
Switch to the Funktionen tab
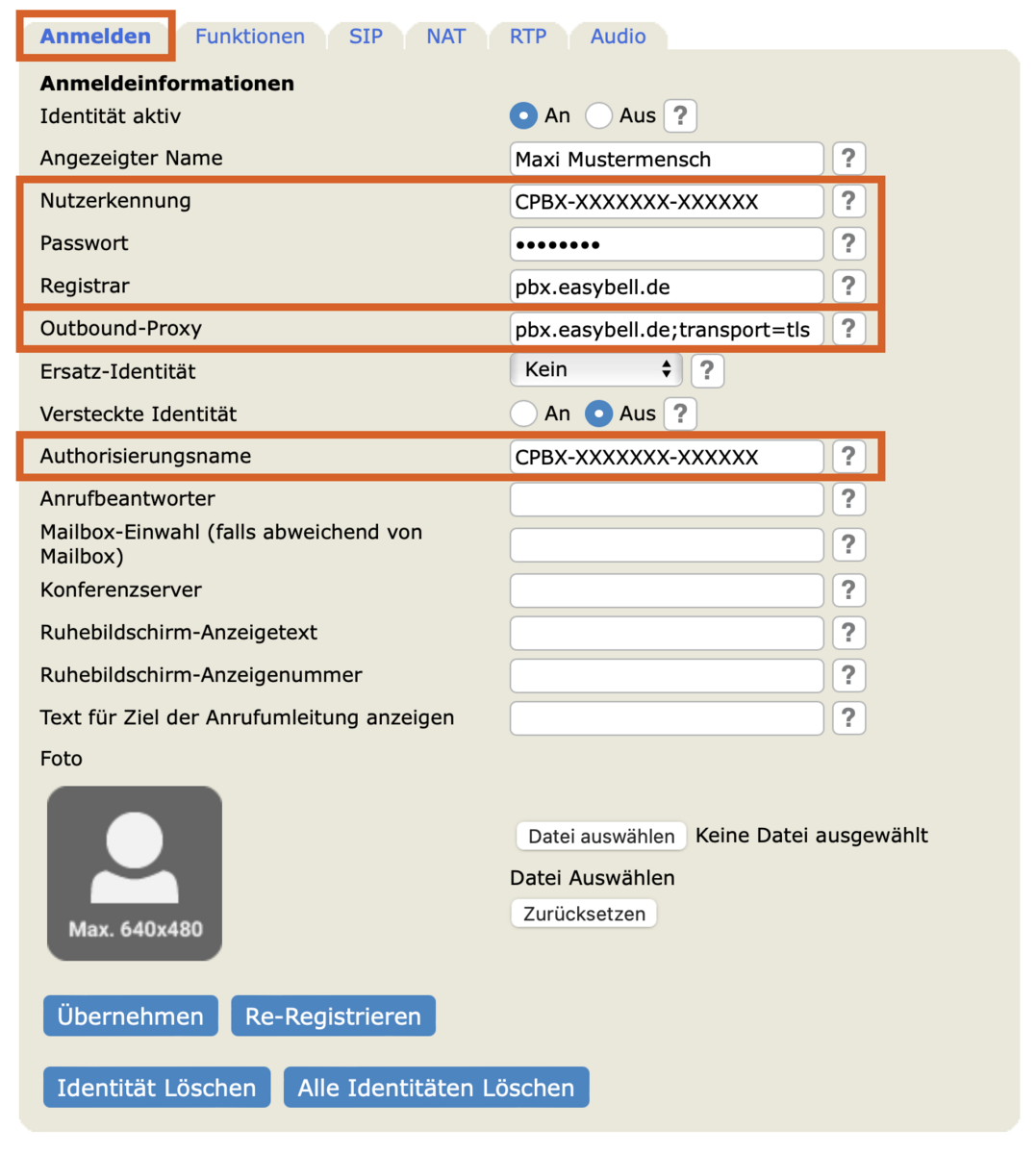[250, 37]
